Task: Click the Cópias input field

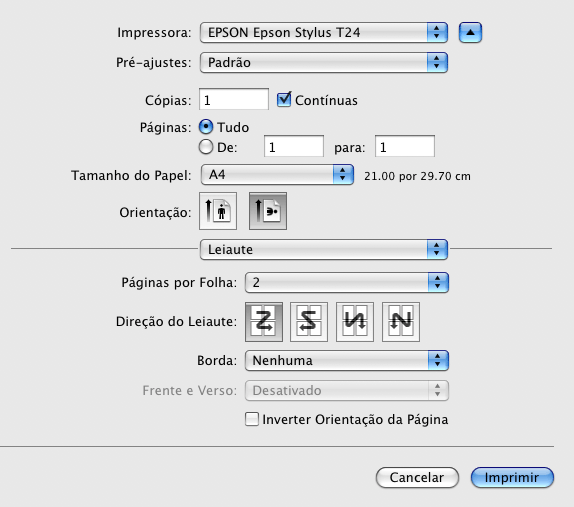Action: tap(234, 99)
